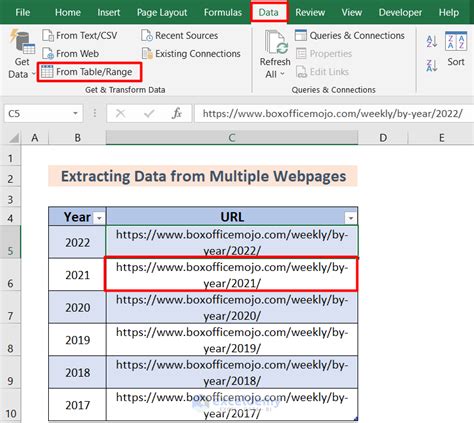
Task: Click the formula bar URL text
Action: [x=333, y=114]
